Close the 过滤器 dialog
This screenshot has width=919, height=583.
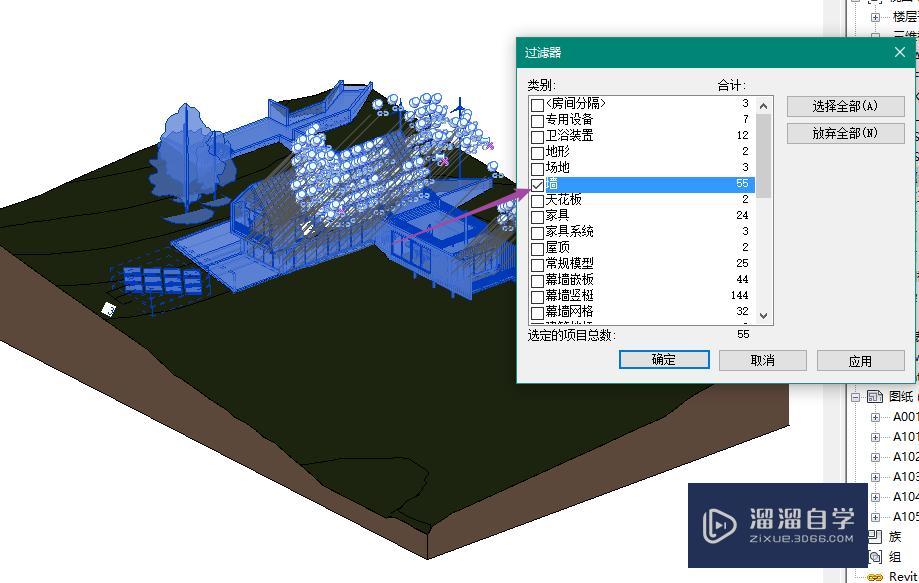click(x=900, y=52)
